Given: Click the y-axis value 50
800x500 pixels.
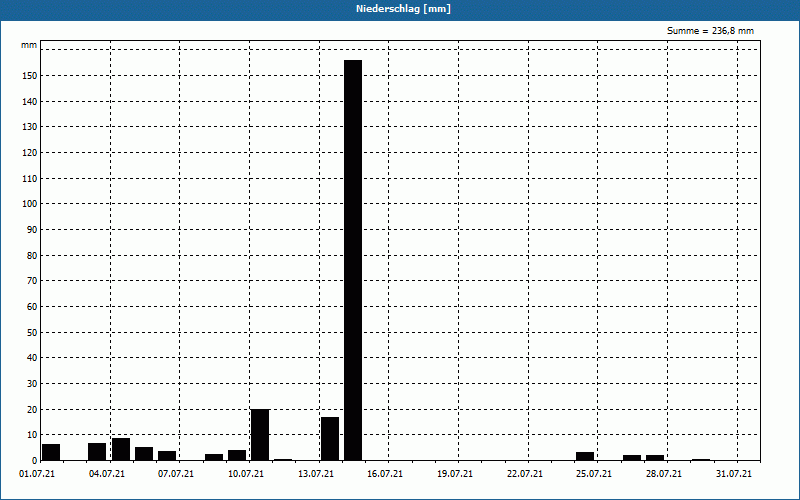Looking at the screenshot, I should coord(33,333).
